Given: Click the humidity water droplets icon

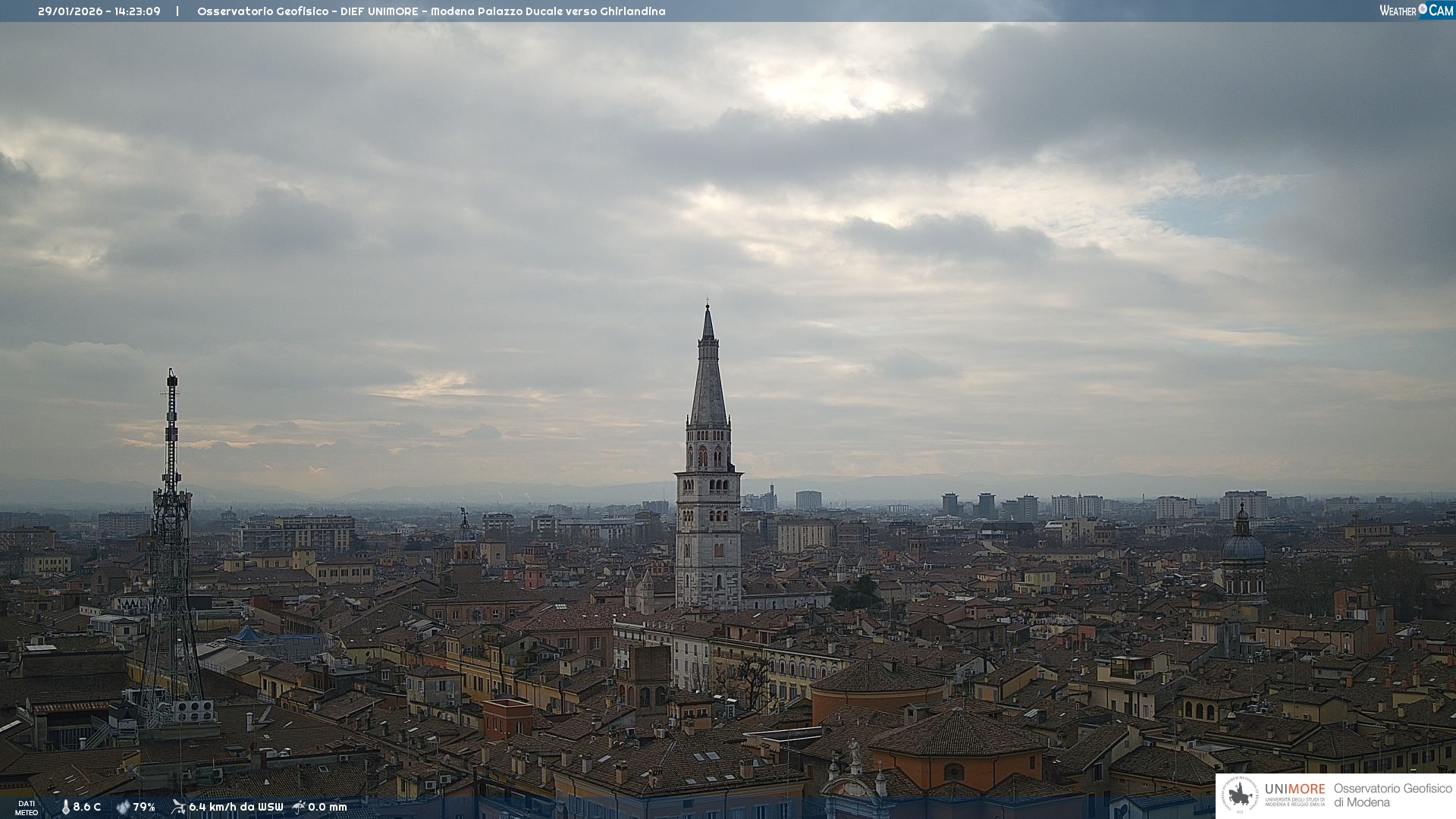Looking at the screenshot, I should [123, 807].
